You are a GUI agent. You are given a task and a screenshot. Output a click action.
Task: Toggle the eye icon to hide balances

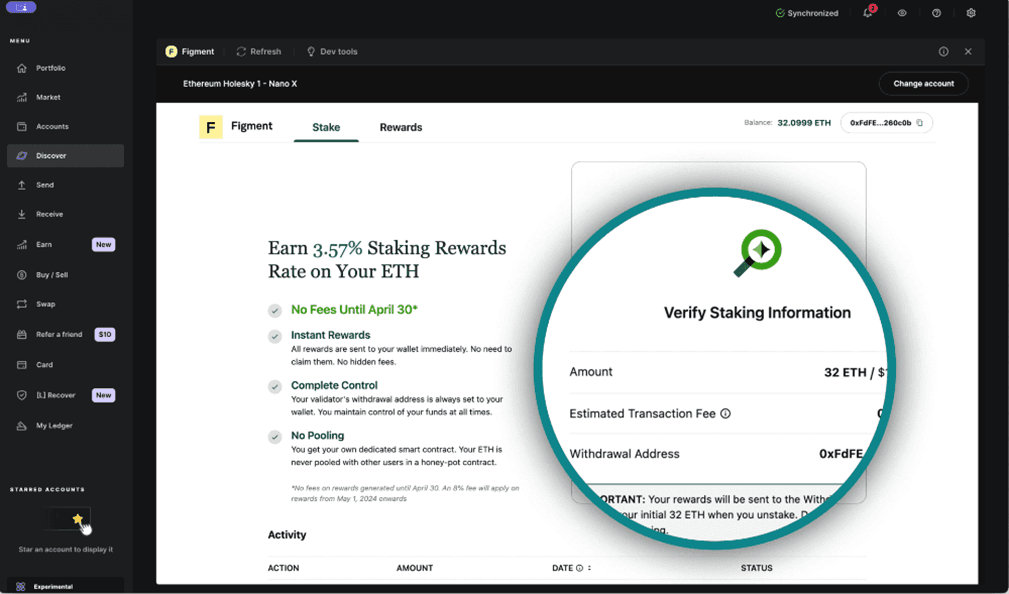[x=902, y=13]
